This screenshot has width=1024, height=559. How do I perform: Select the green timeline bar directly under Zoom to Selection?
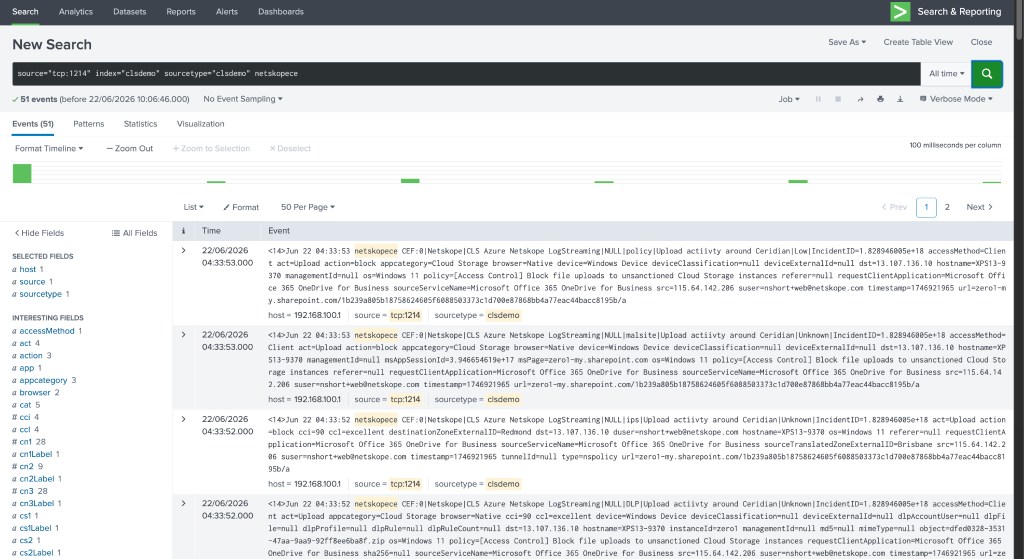[x=216, y=182]
